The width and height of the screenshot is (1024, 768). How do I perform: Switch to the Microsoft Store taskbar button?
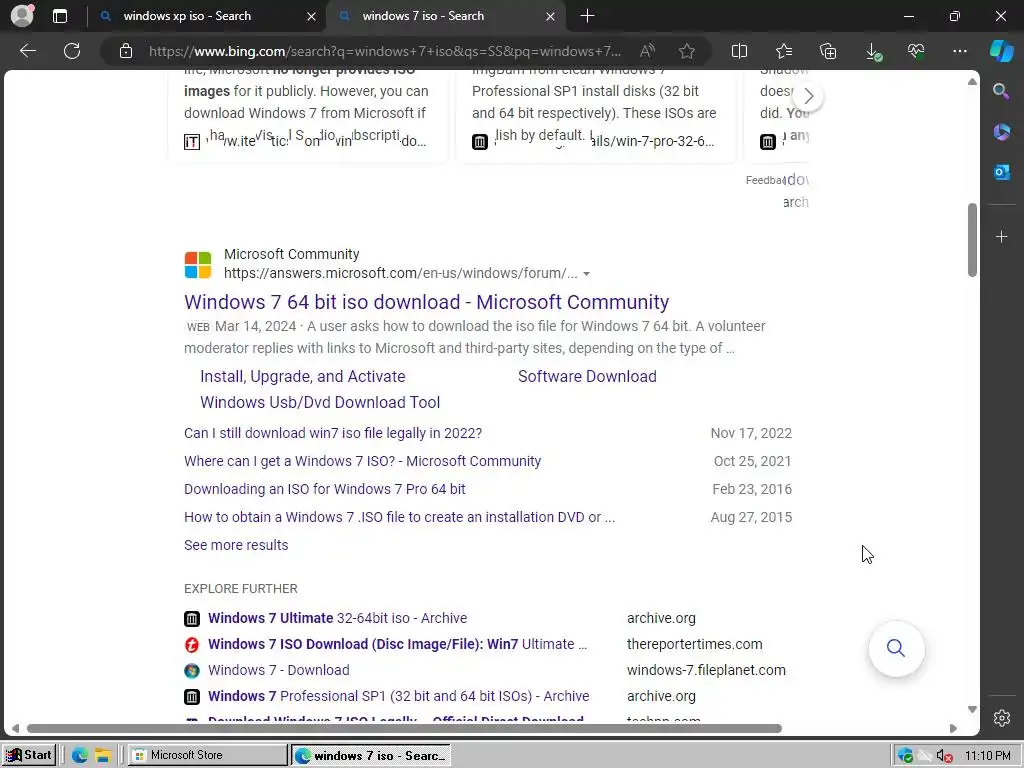[207, 755]
